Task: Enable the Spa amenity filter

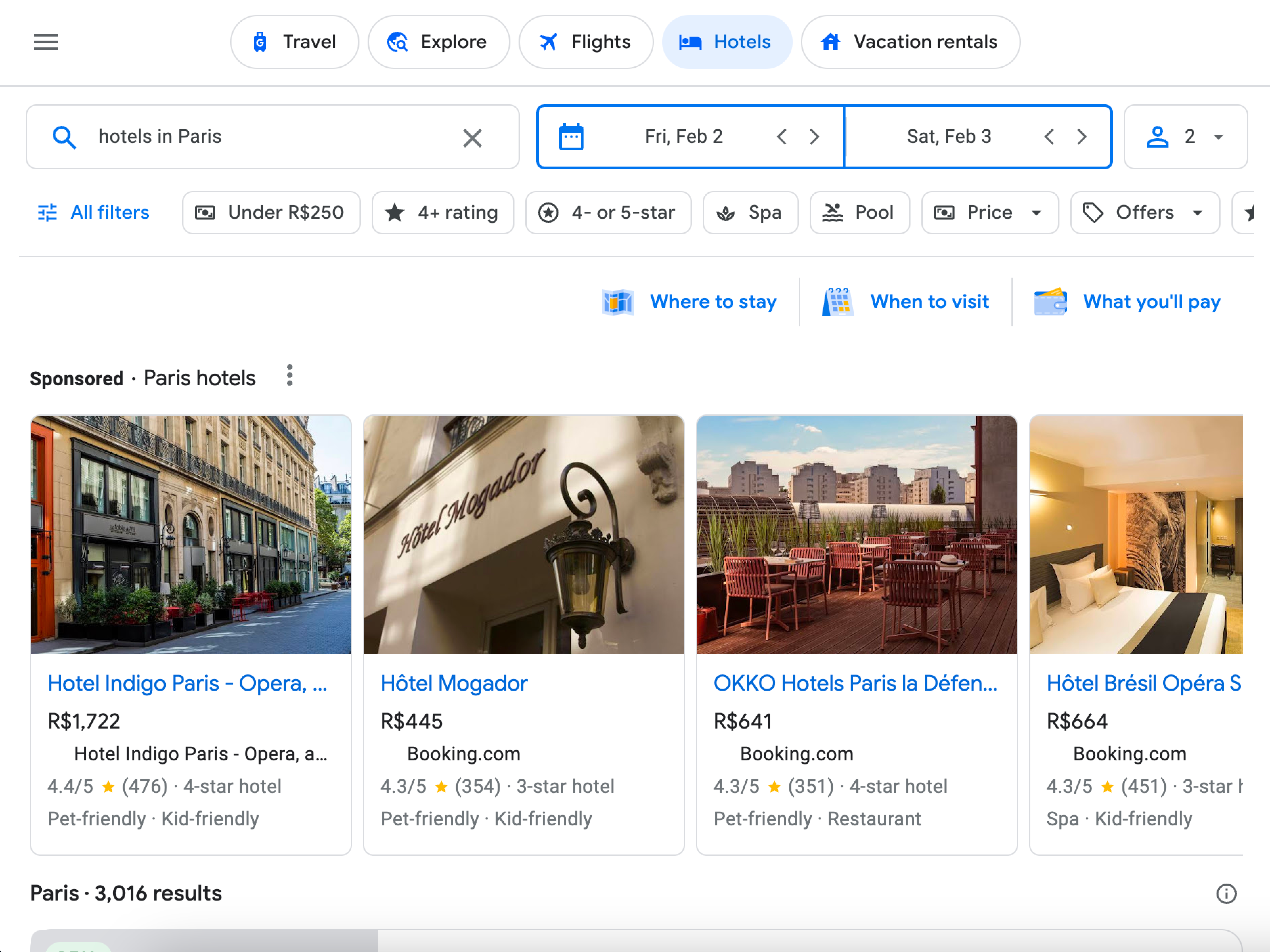Action: click(x=750, y=213)
